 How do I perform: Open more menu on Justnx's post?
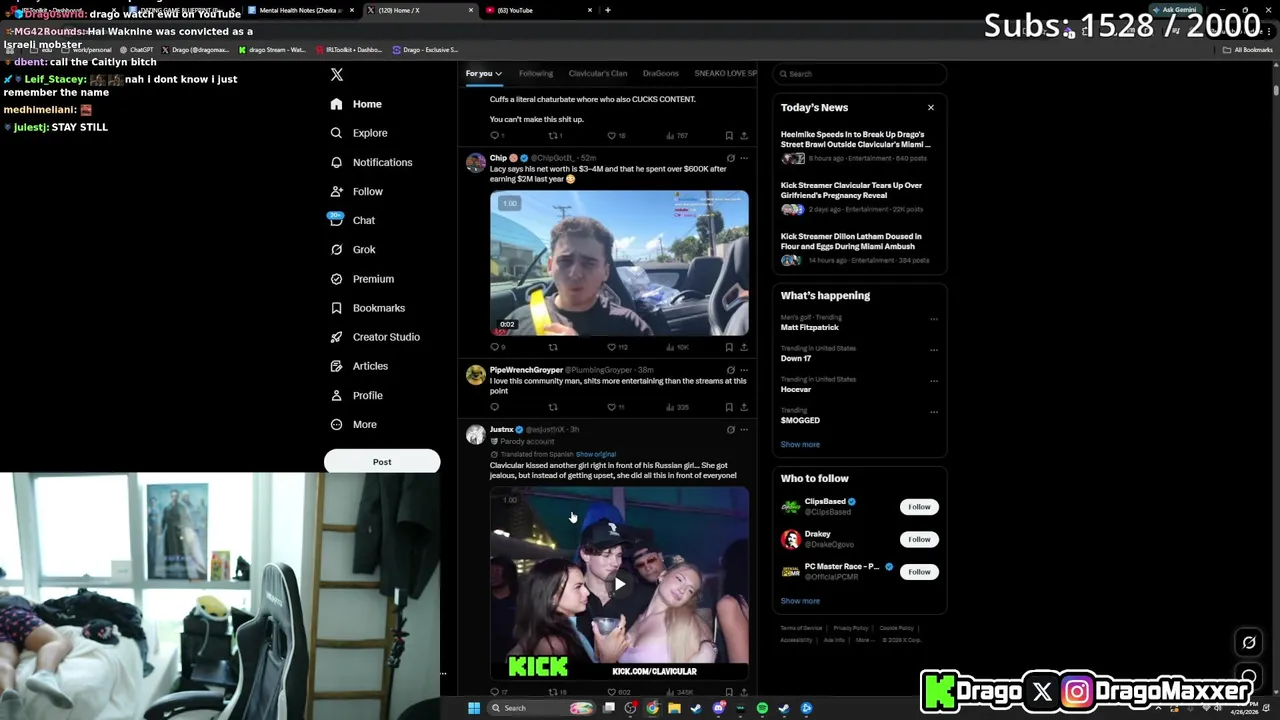pyautogui.click(x=744, y=430)
